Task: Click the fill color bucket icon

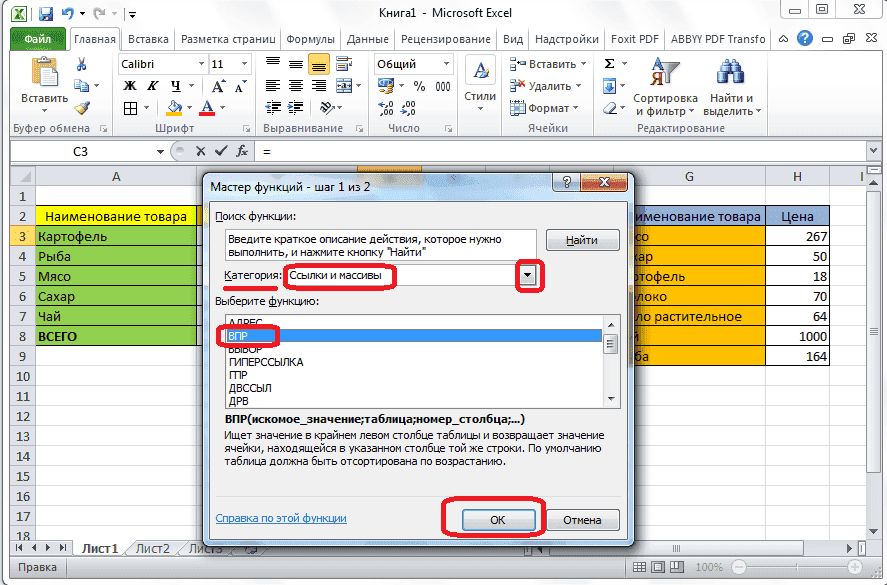Action: tap(174, 108)
